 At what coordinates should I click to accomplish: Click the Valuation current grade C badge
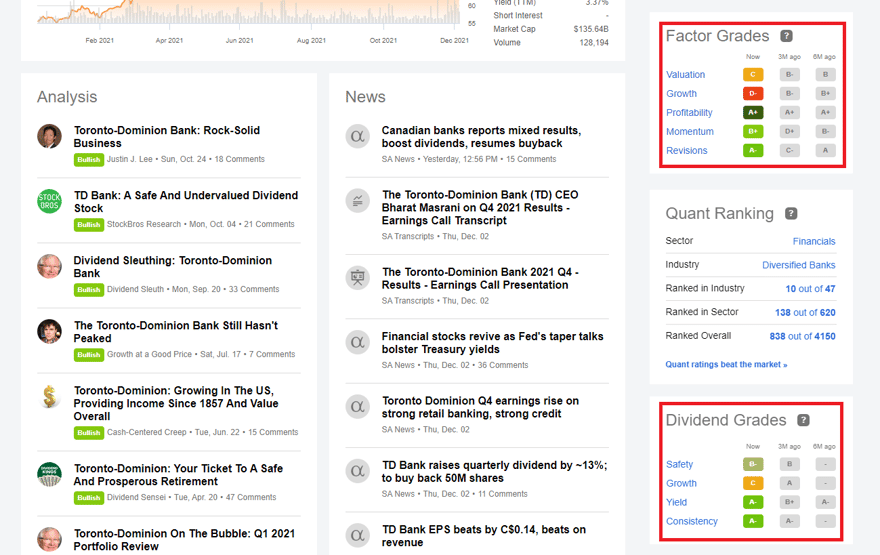753,75
